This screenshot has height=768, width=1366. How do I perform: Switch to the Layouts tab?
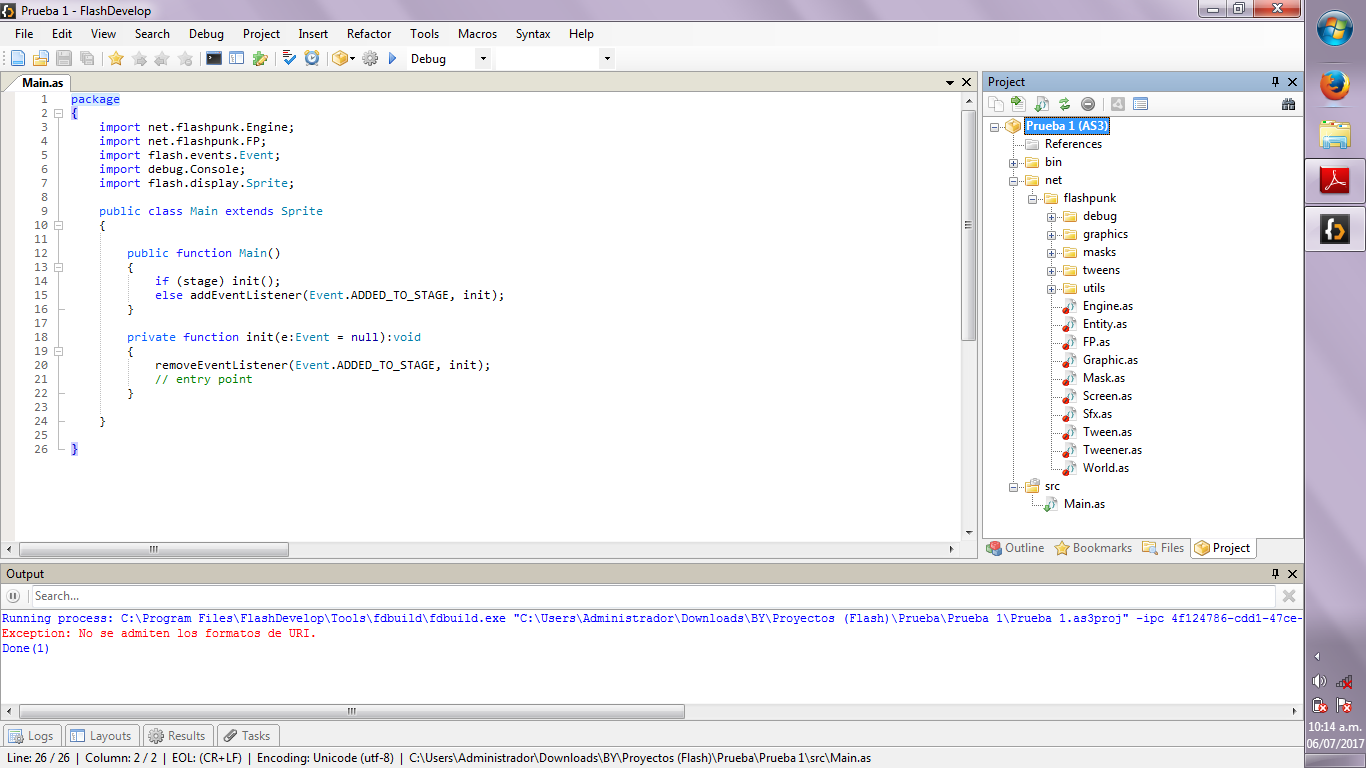[101, 735]
